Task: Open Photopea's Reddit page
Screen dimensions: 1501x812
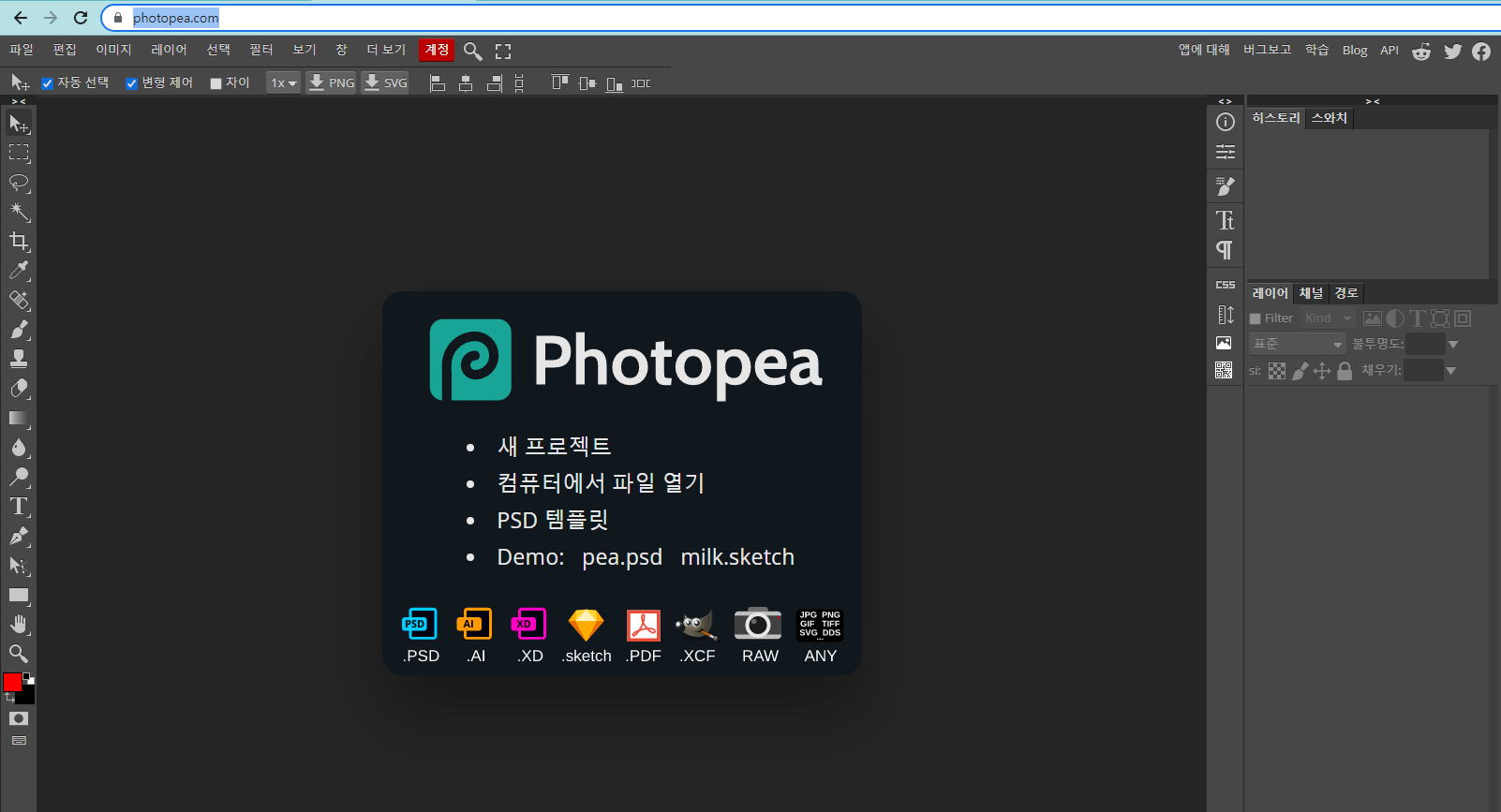Action: tap(1421, 51)
